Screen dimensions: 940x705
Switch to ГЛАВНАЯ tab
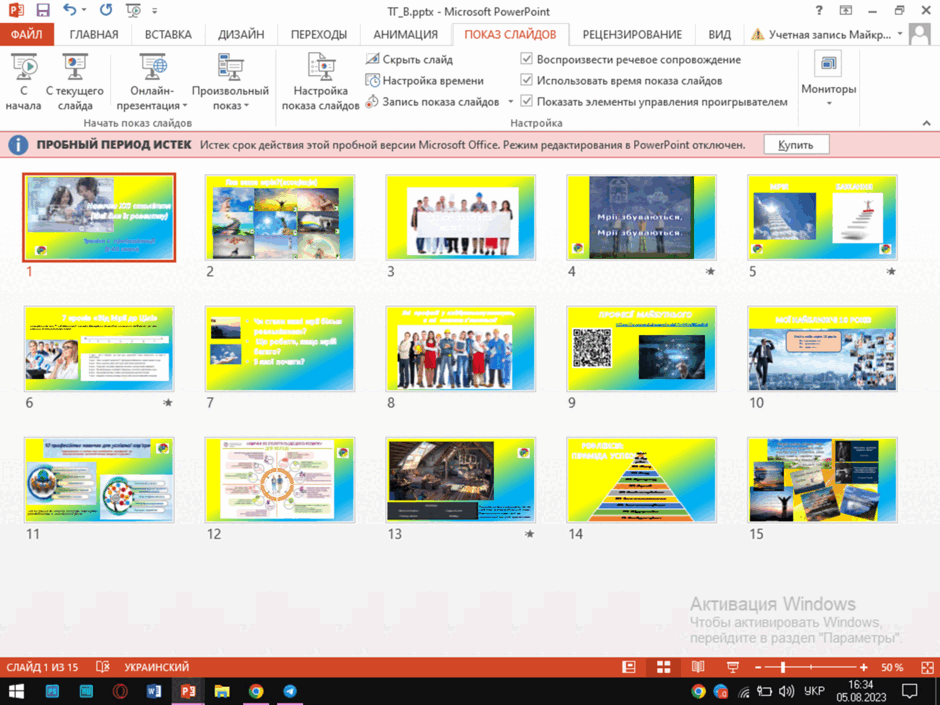[x=94, y=34]
